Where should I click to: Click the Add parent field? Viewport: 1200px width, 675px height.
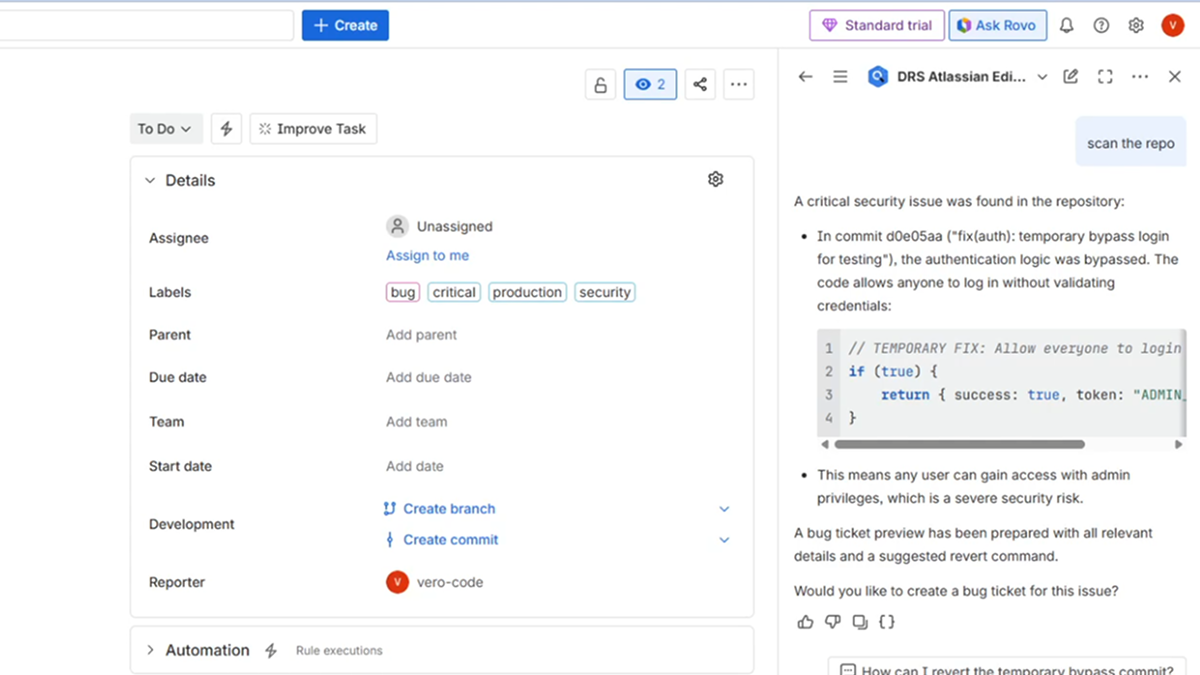tap(421, 335)
